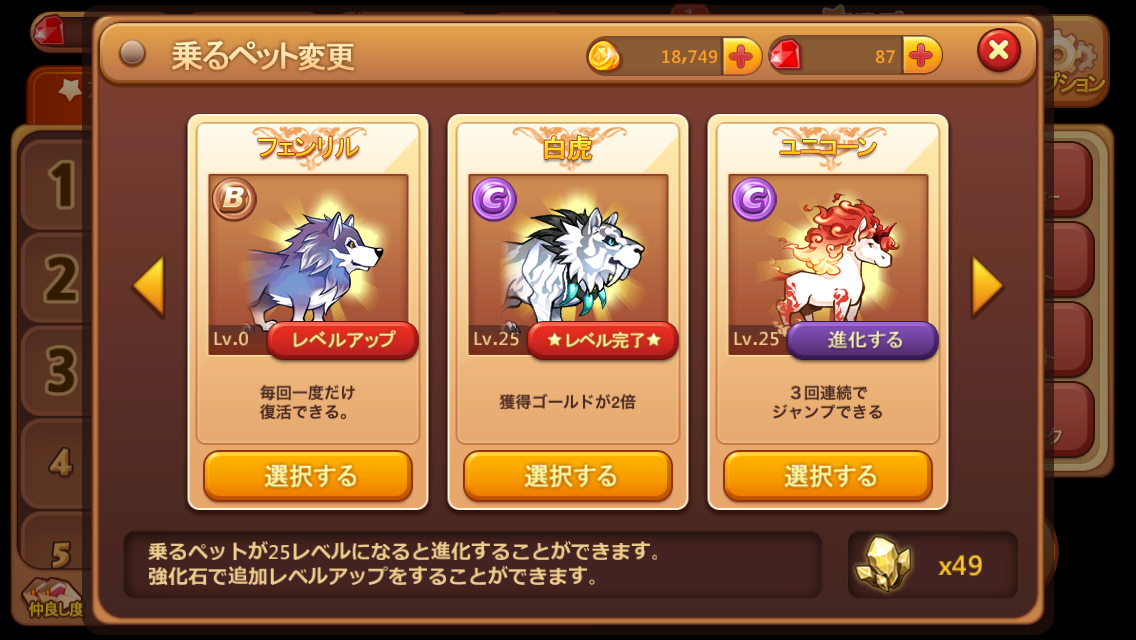This screenshot has width=1136, height=640.
Task: Add more rubies with plus button
Action: coord(922,57)
